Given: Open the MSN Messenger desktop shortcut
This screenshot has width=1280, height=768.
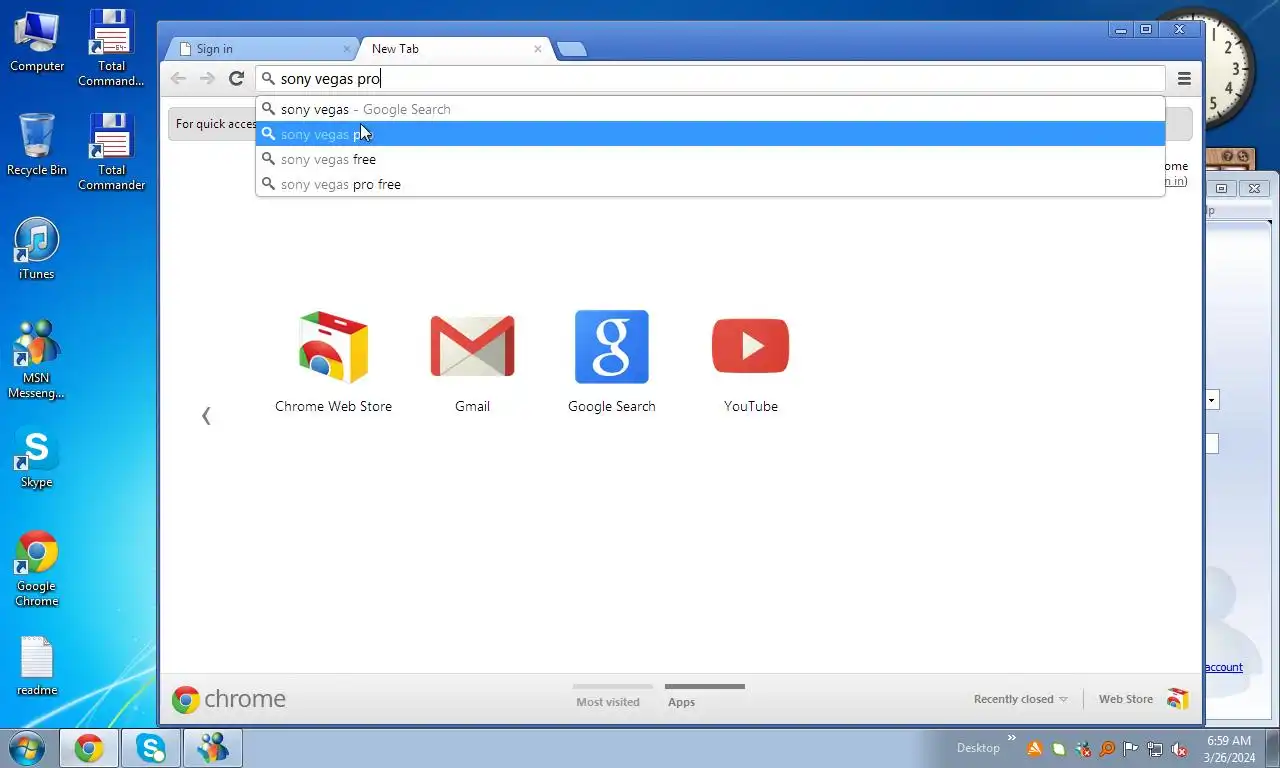Looking at the screenshot, I should (37, 360).
